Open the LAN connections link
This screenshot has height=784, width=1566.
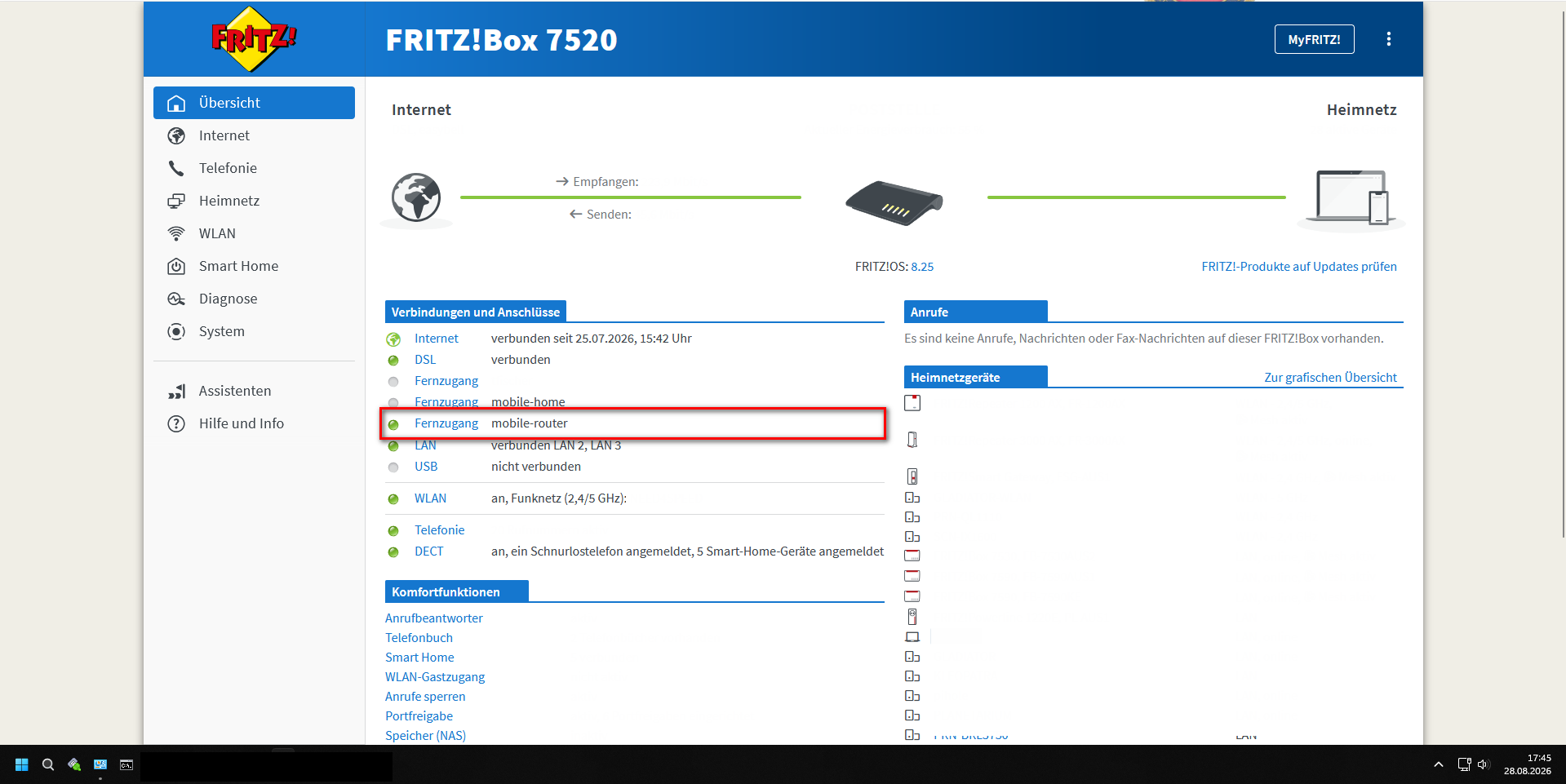click(x=425, y=445)
